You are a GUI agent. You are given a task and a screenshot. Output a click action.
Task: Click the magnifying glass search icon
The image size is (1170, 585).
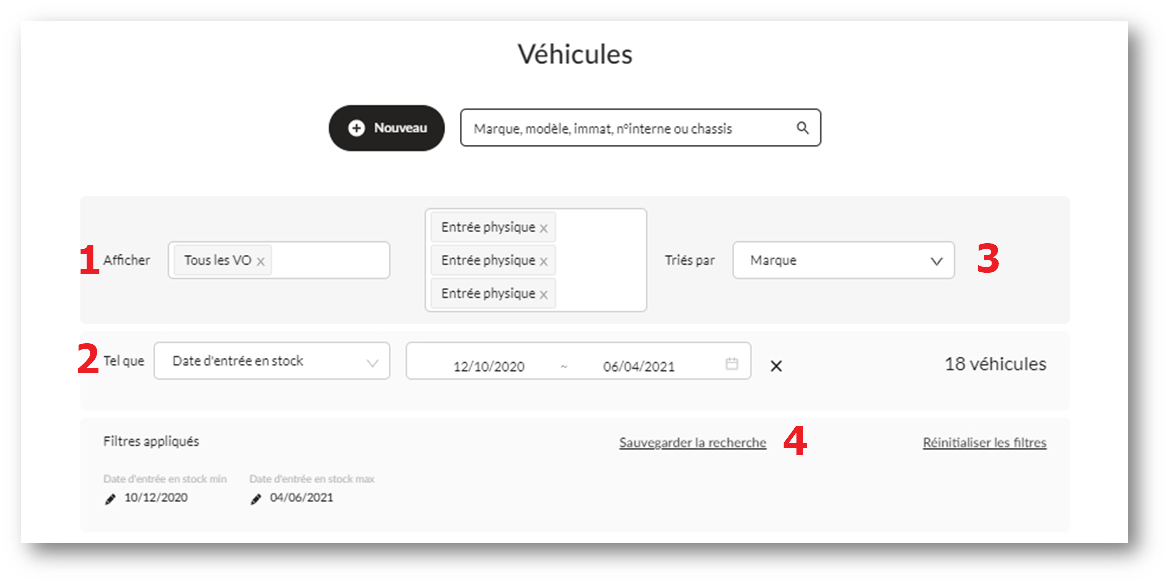coord(803,128)
